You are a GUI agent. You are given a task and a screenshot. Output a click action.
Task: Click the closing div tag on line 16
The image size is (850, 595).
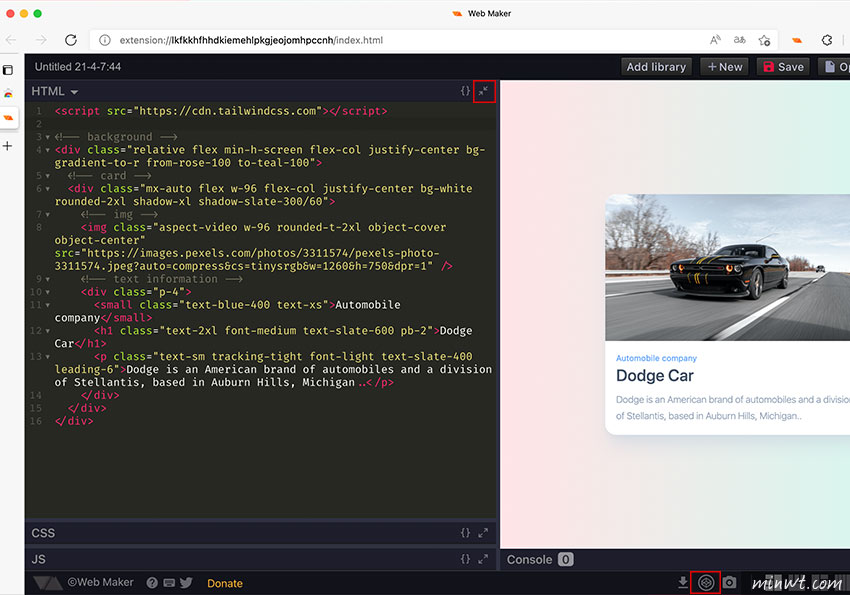(74, 421)
